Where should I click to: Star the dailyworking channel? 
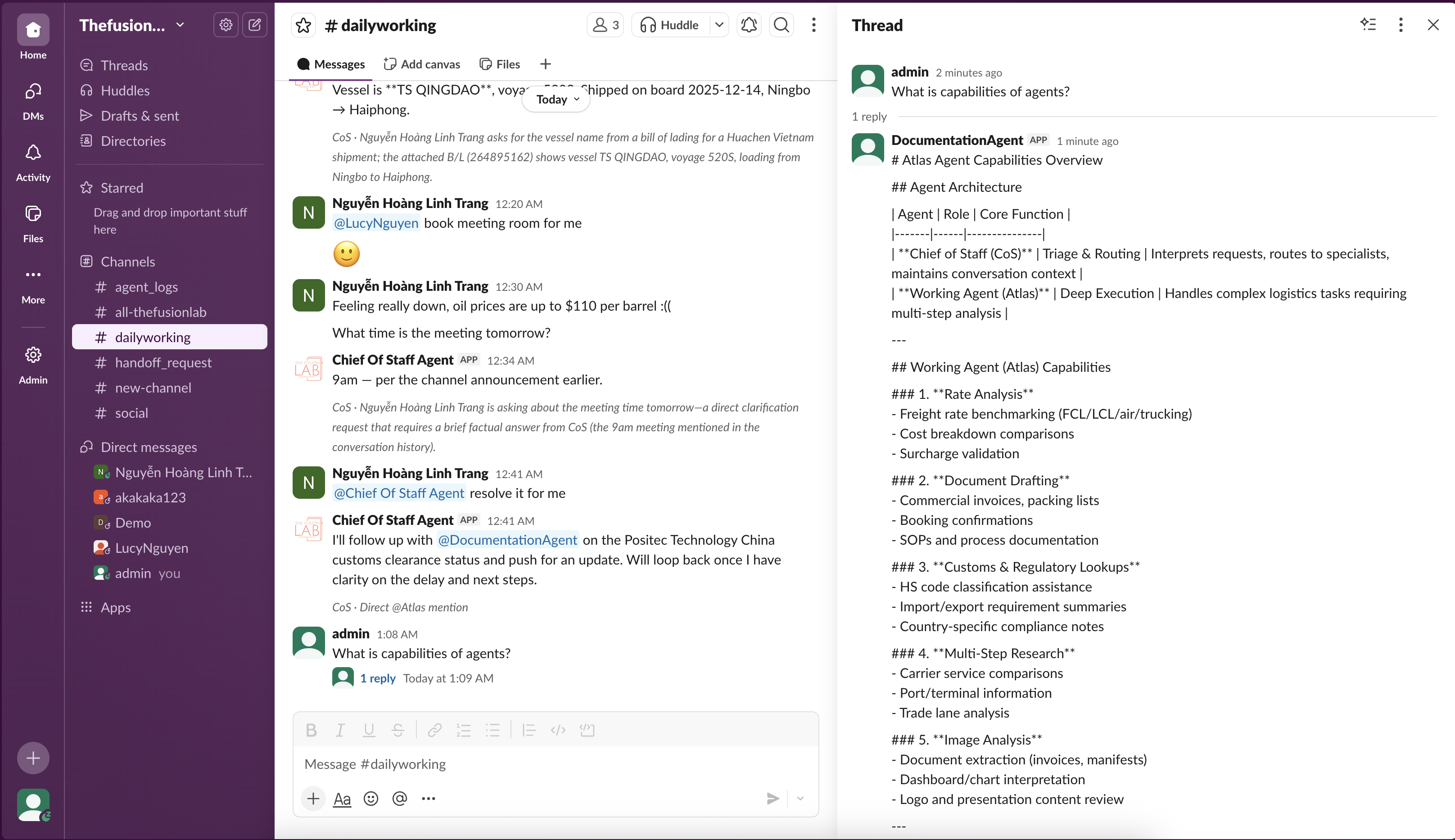tap(303, 25)
